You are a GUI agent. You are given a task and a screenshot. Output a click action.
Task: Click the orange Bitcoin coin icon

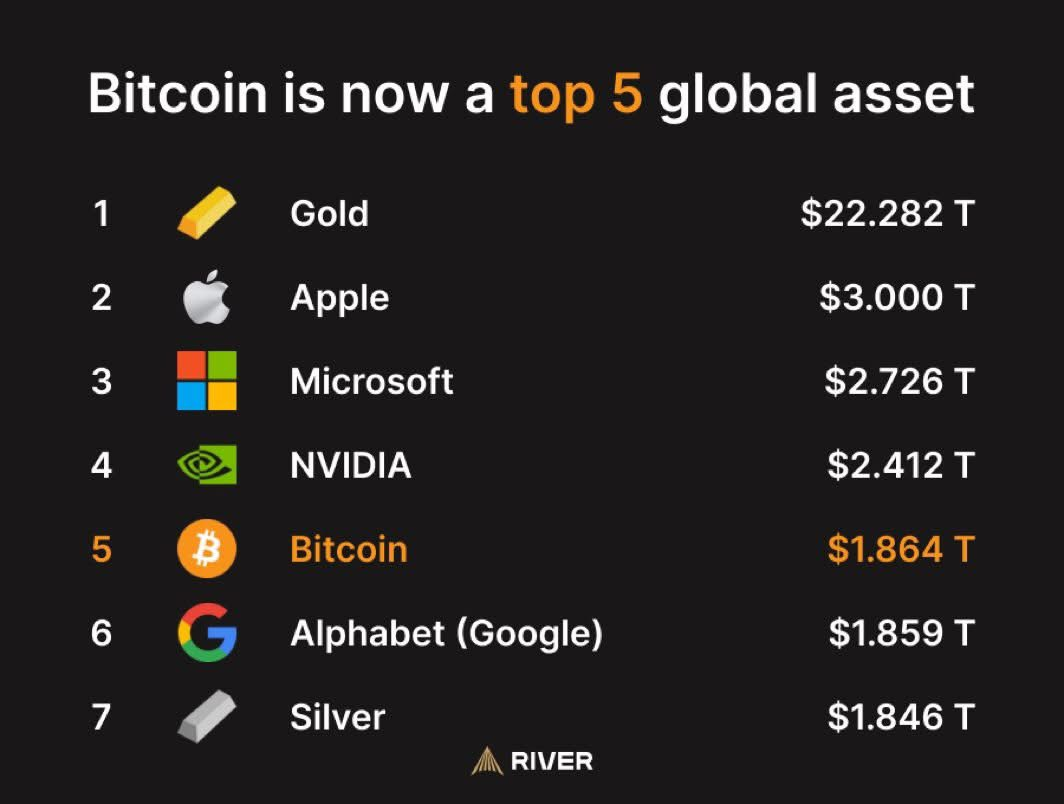(207, 548)
